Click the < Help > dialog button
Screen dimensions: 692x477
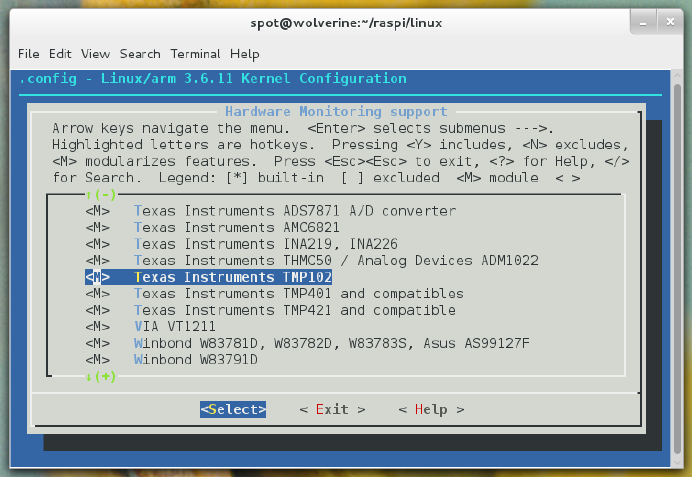[431, 409]
